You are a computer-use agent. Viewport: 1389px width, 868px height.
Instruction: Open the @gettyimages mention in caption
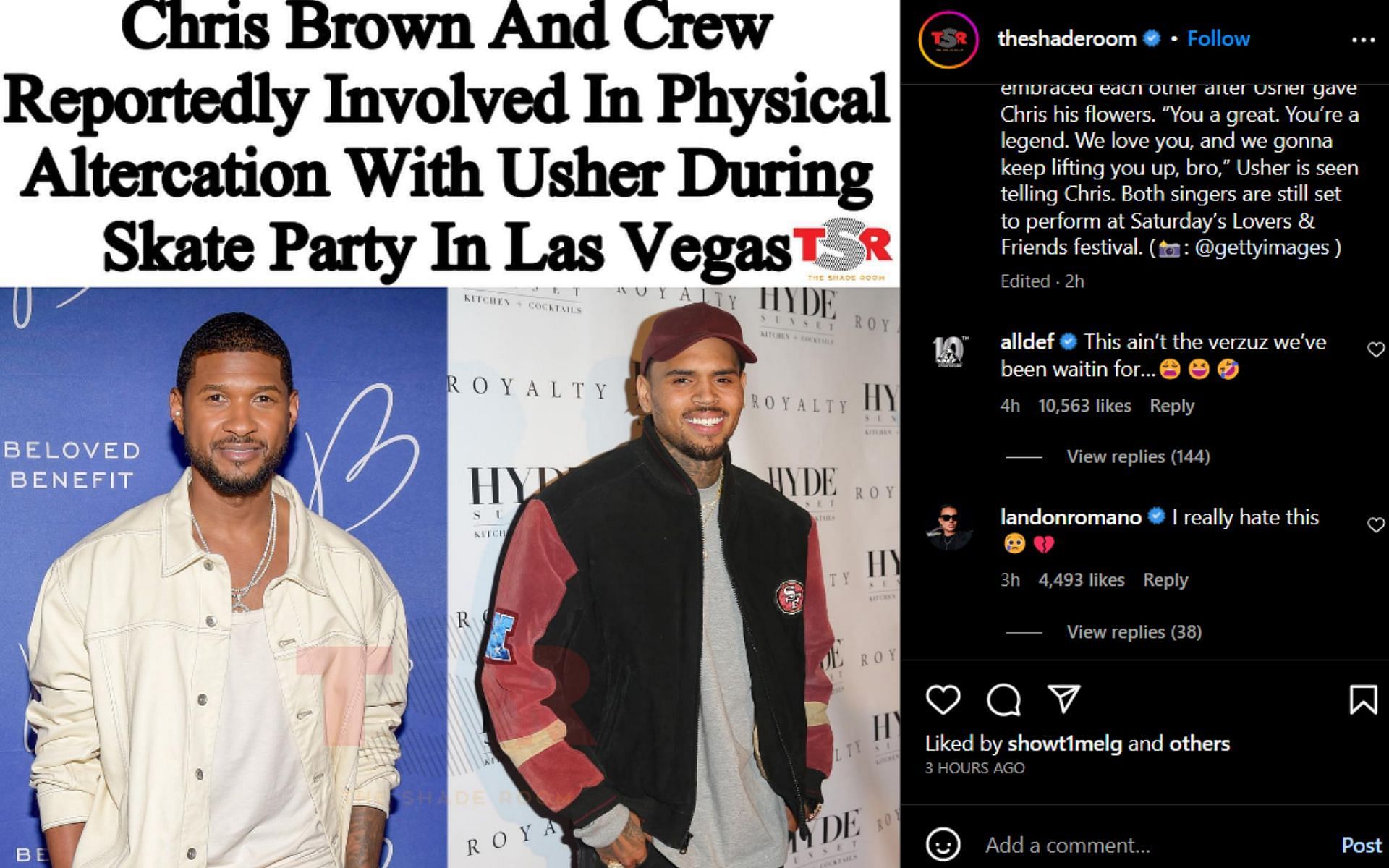(1262, 247)
